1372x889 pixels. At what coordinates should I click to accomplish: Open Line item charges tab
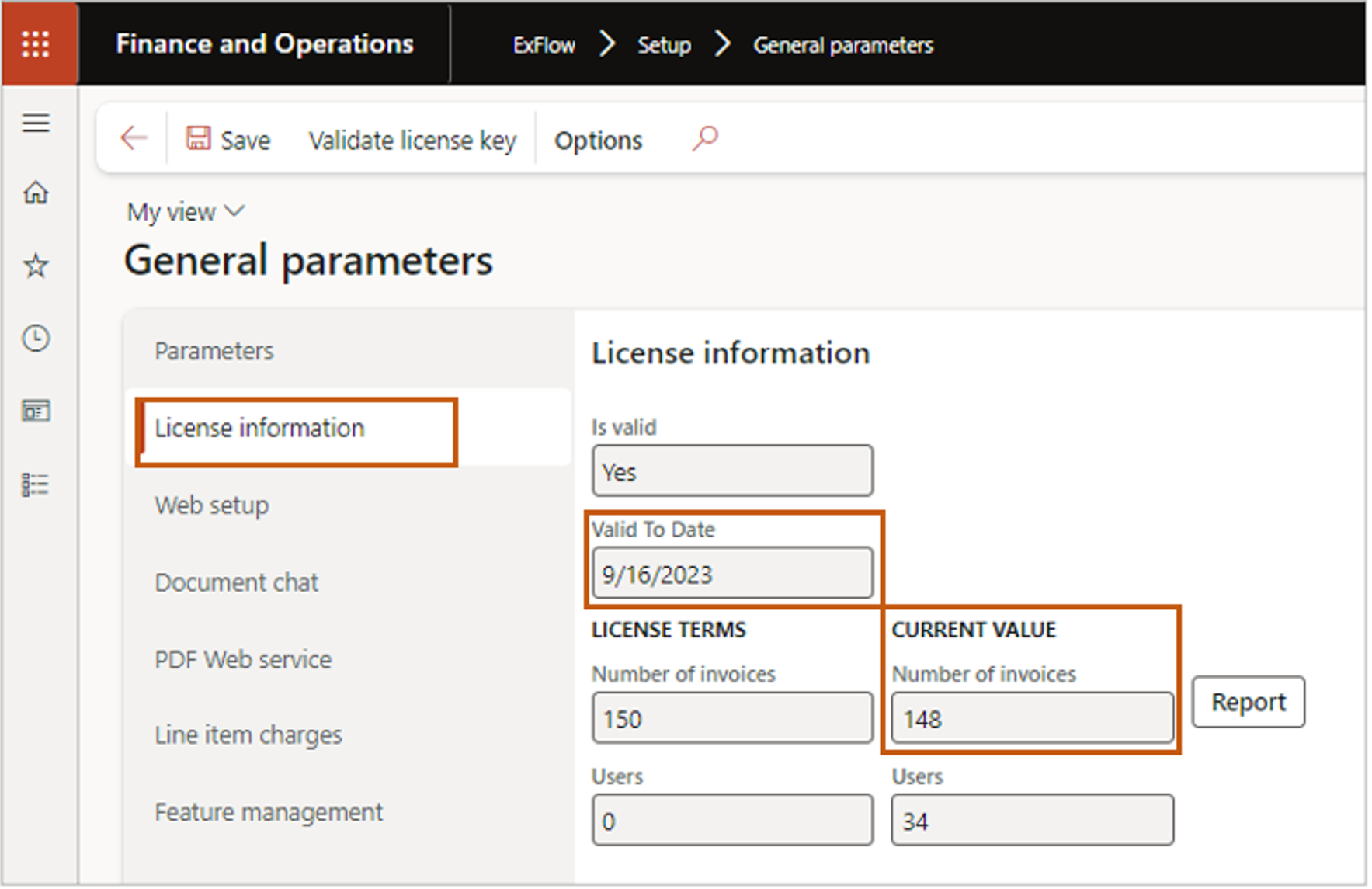[248, 734]
